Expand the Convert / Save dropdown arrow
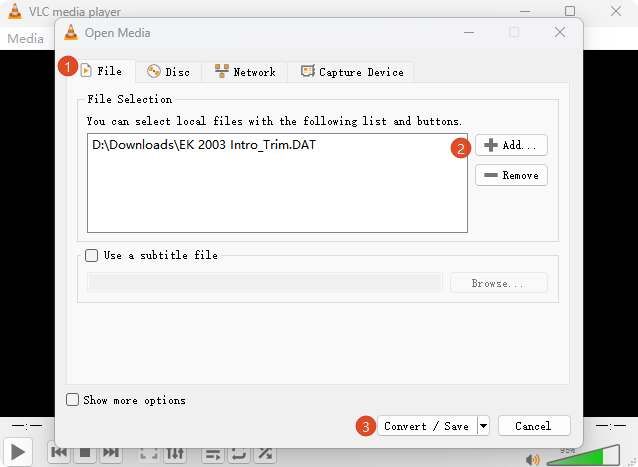This screenshot has height=467, width=638. coord(484,426)
